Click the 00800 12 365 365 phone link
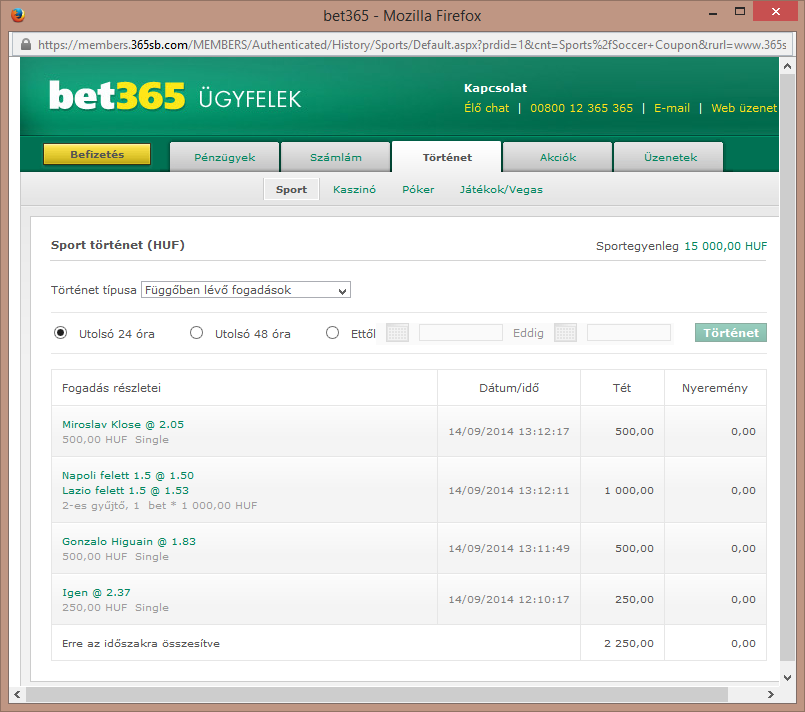805x712 pixels. click(581, 108)
